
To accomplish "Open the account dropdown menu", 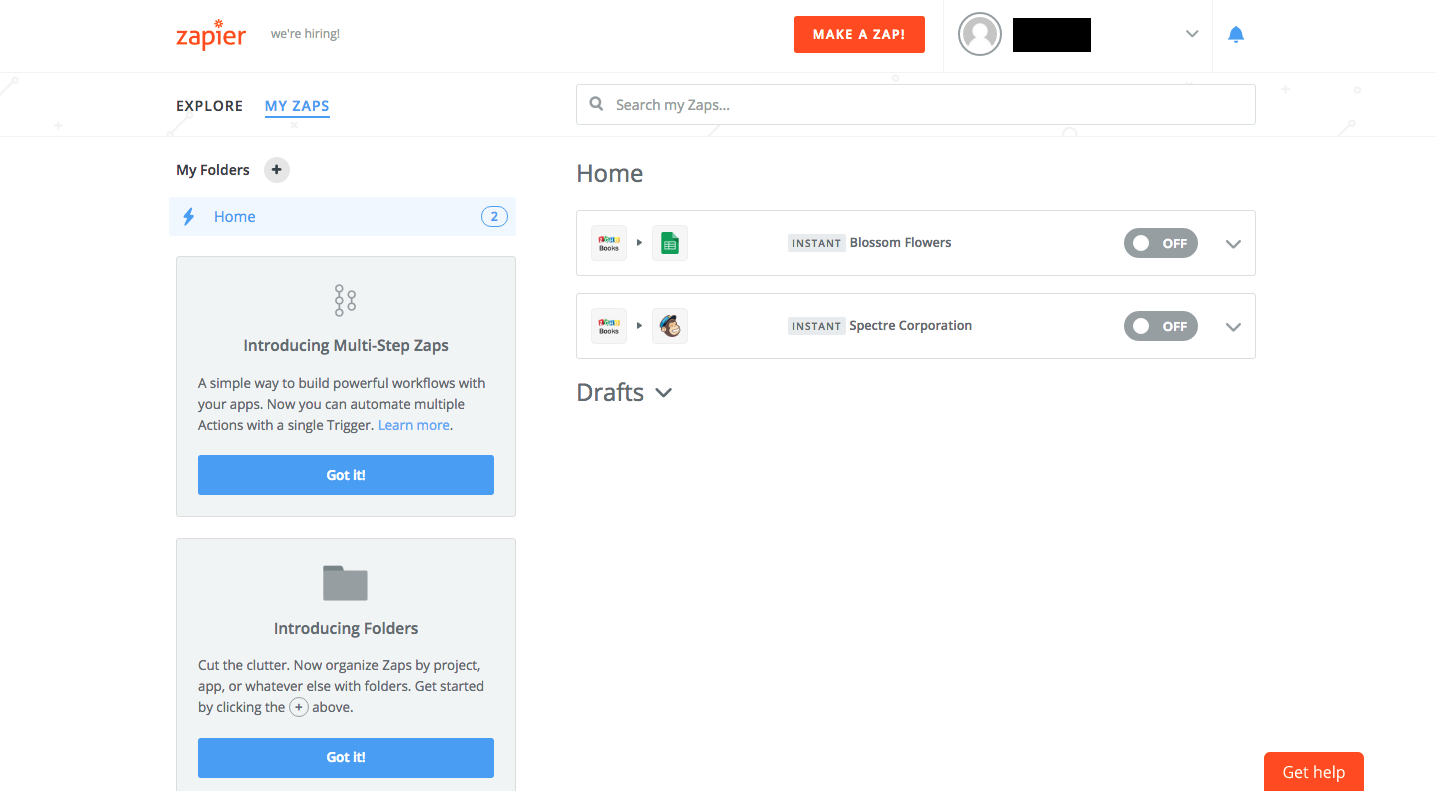I will 1192,34.
